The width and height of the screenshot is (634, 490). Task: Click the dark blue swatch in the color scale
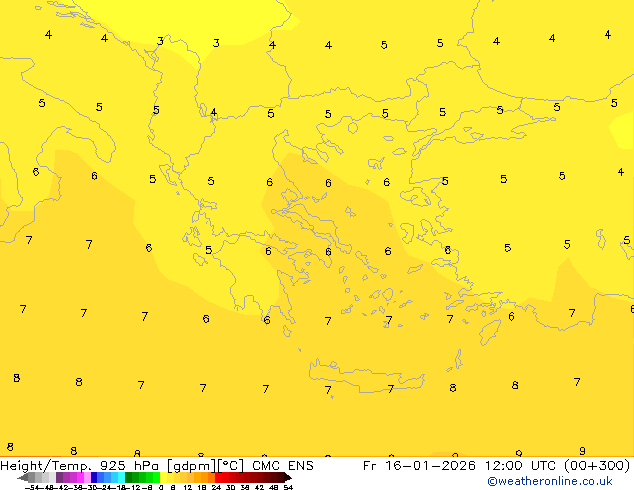(94, 477)
